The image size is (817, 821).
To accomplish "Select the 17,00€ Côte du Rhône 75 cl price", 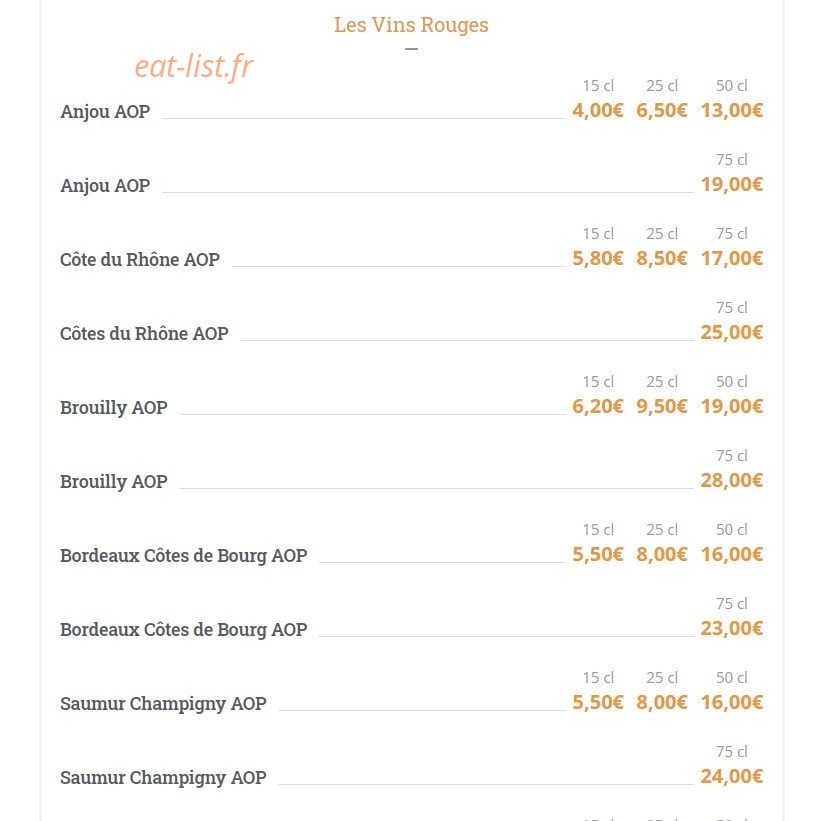I will pos(732,258).
